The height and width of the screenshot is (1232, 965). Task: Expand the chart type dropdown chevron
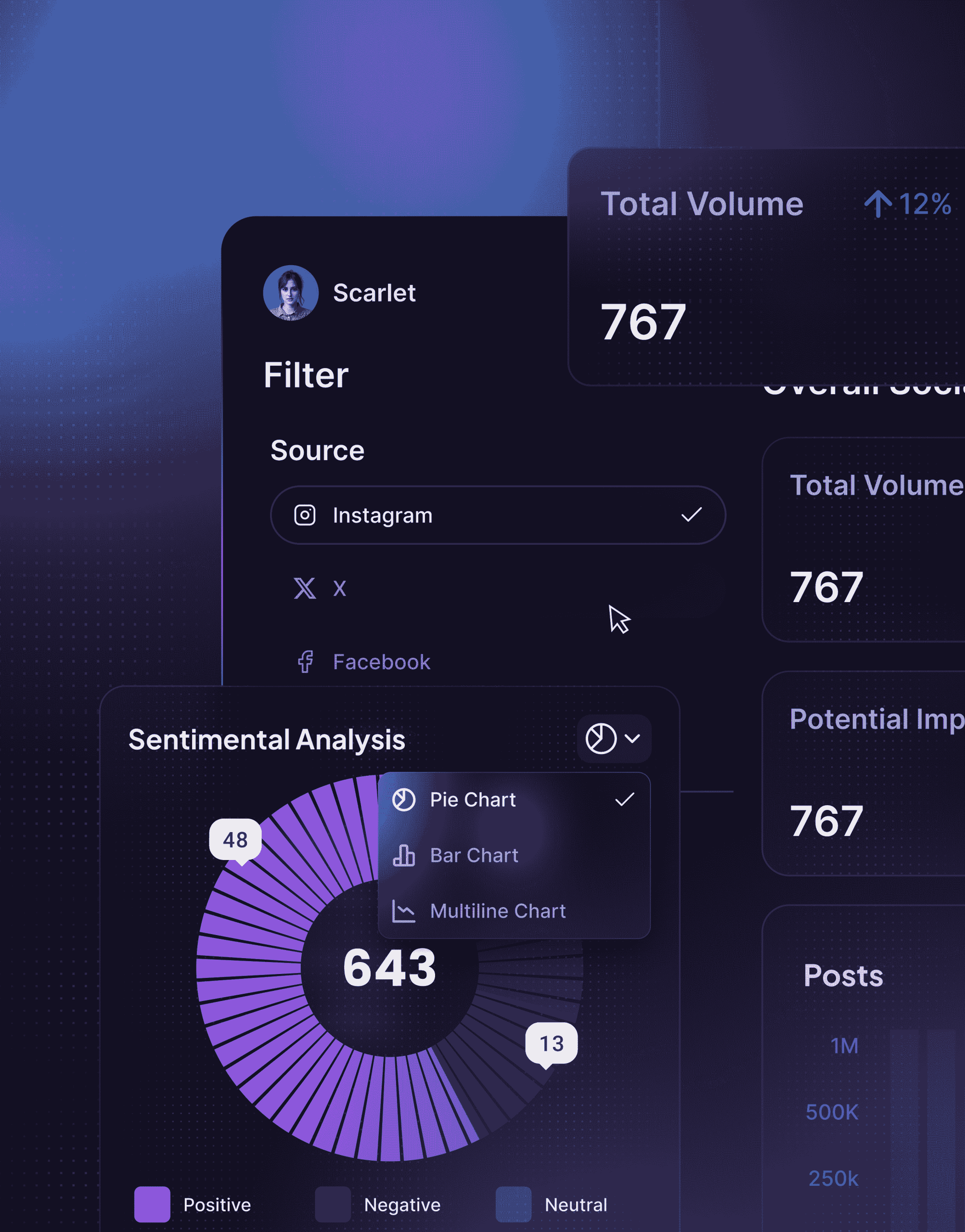pyautogui.click(x=632, y=738)
